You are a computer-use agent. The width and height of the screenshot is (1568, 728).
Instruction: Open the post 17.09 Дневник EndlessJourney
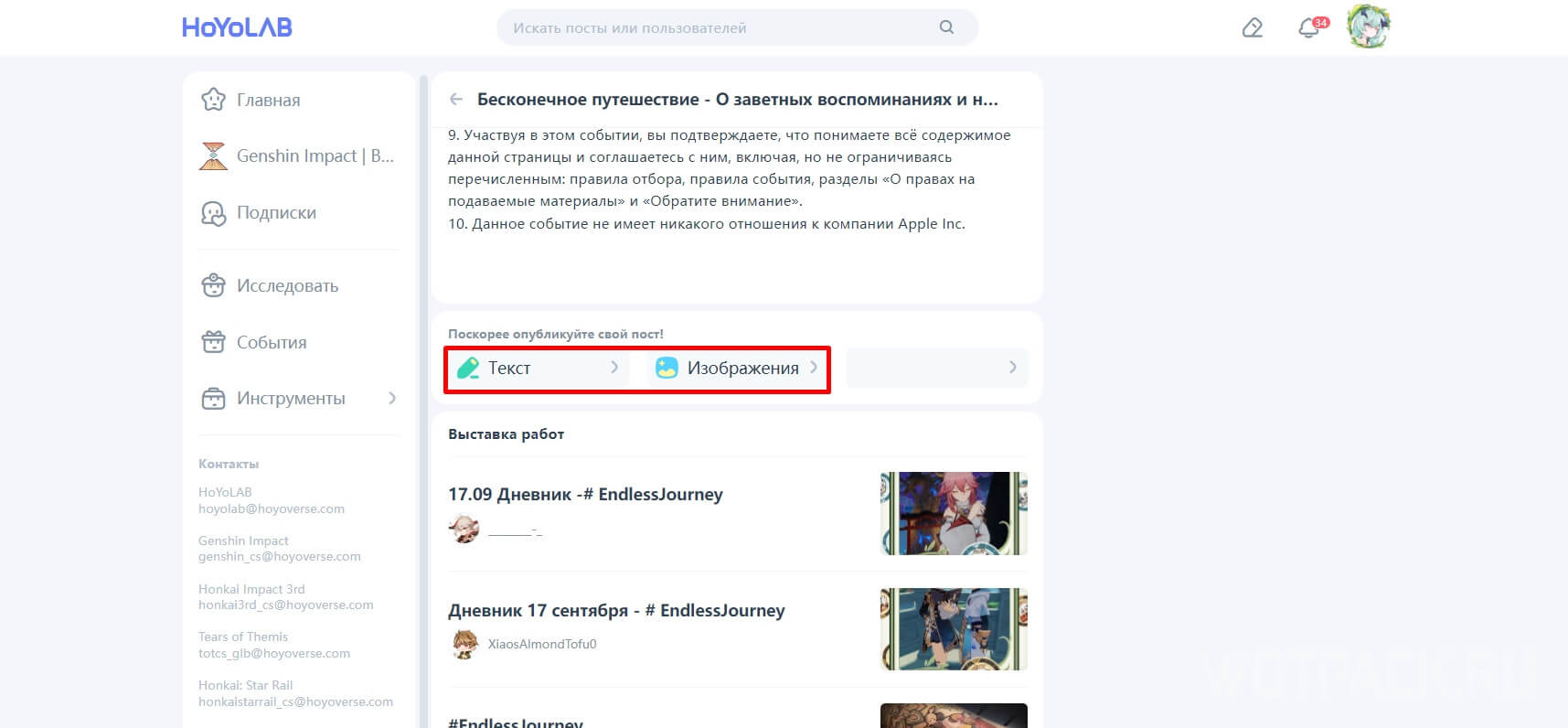pos(585,494)
